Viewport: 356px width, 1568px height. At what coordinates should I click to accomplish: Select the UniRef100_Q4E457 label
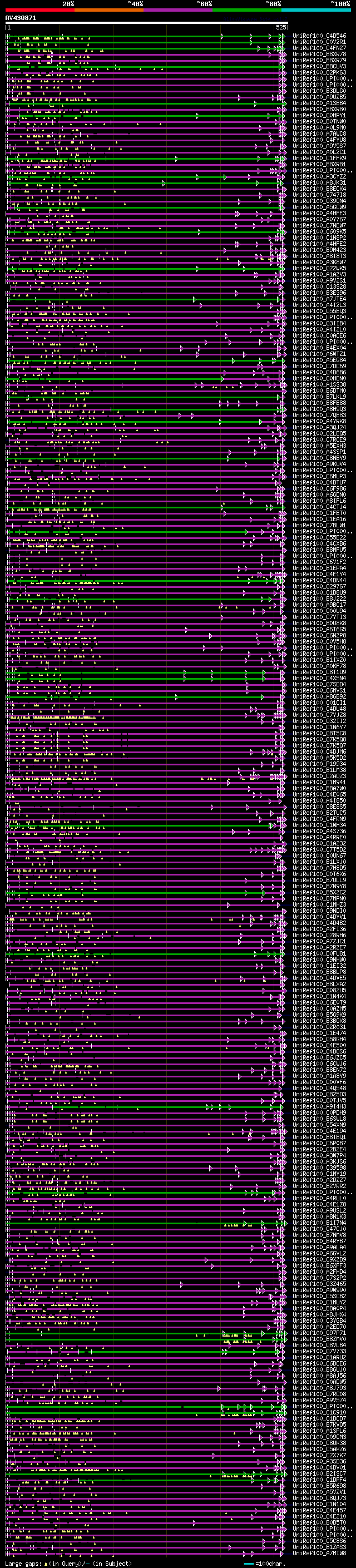[319, 1510]
